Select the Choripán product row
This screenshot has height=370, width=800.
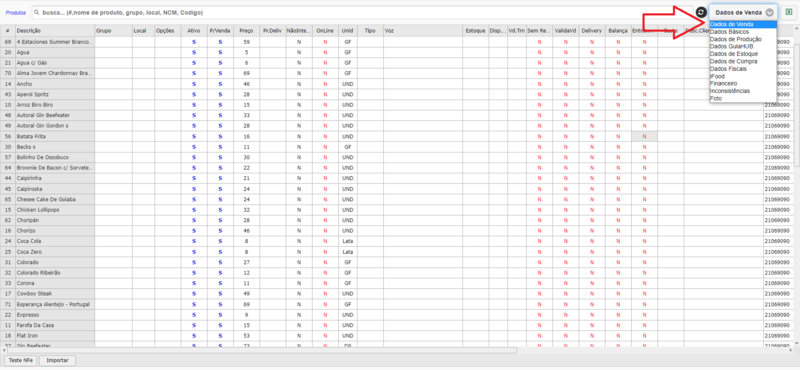point(55,220)
